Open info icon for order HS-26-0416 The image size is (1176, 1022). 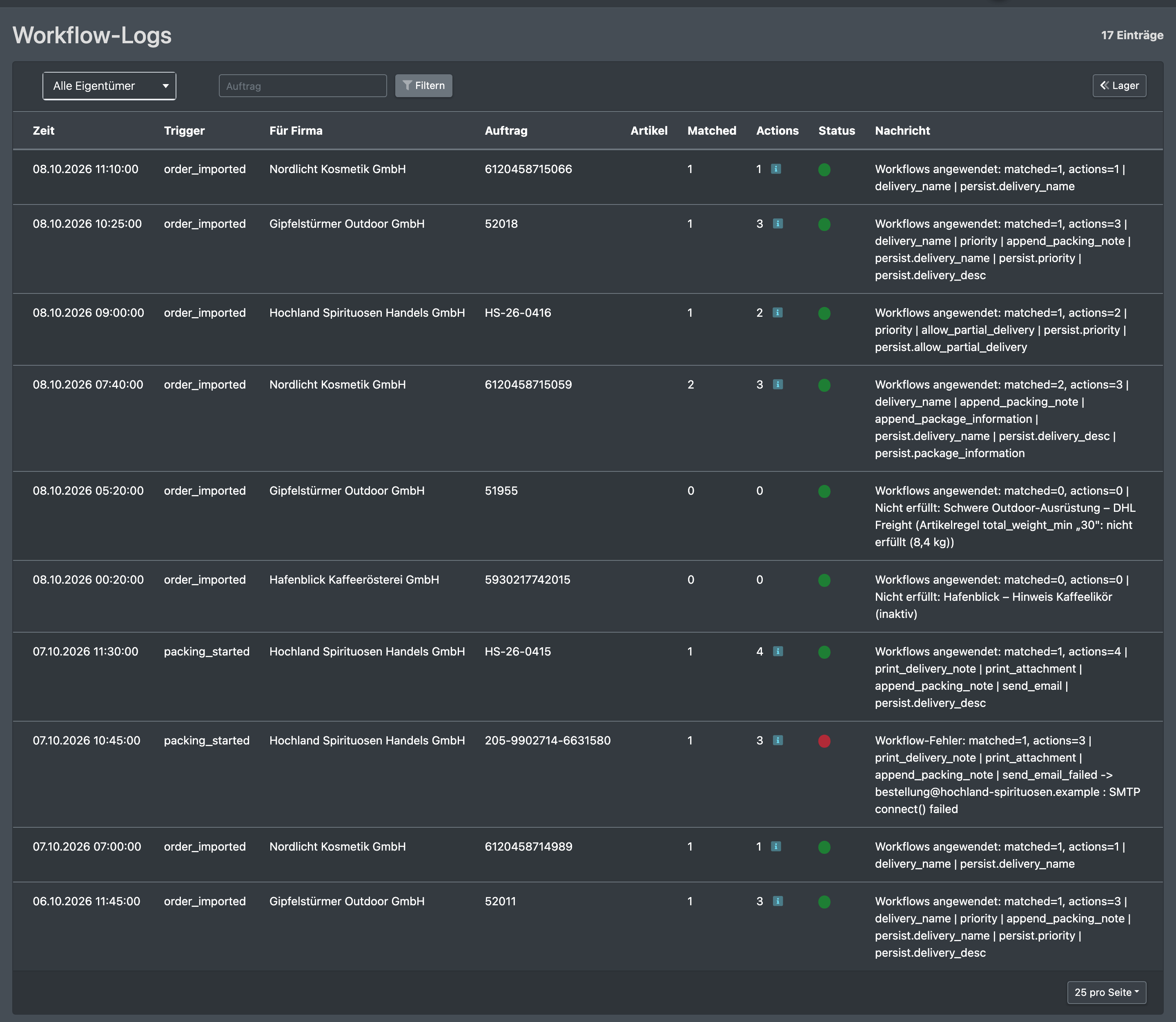(x=778, y=313)
